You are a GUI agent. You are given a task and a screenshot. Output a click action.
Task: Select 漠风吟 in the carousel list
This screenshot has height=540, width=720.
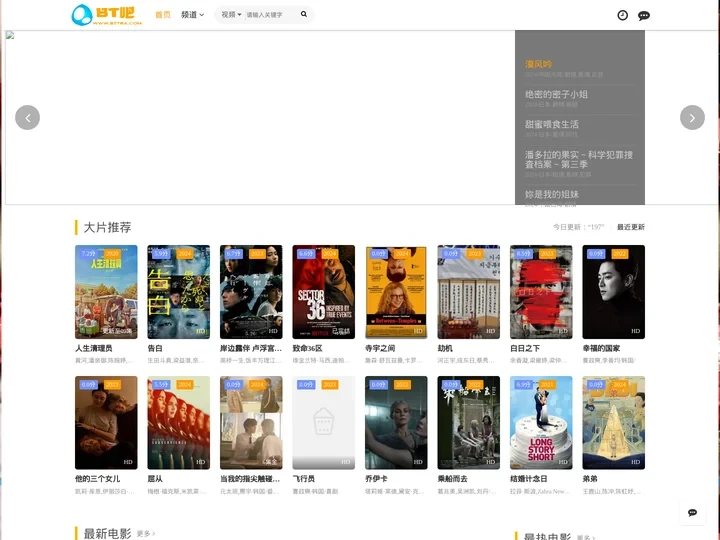point(538,64)
